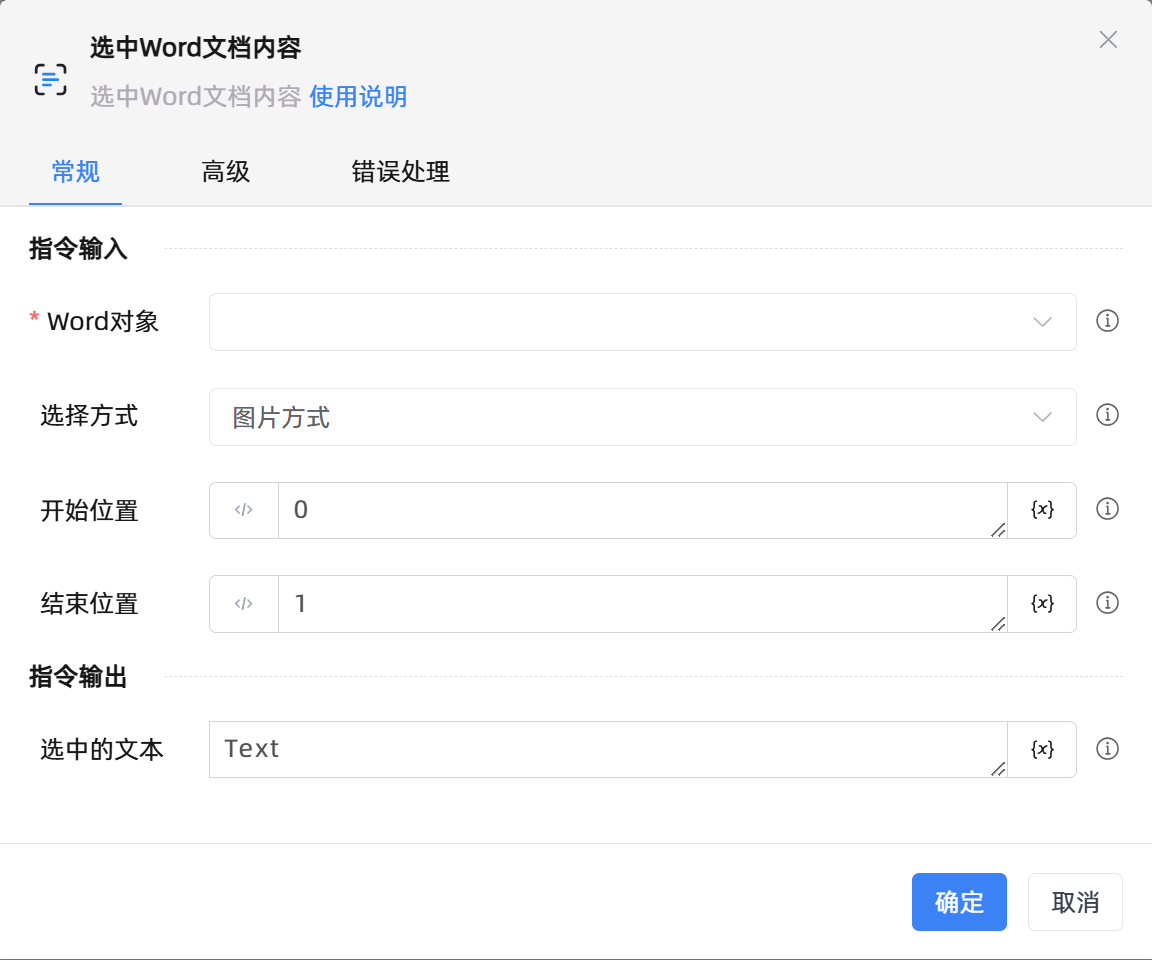Switch to the 常规 tab
This screenshot has width=1152, height=960.
point(76,171)
